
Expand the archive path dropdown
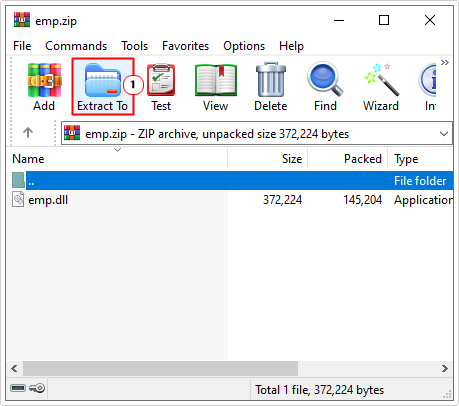click(444, 134)
